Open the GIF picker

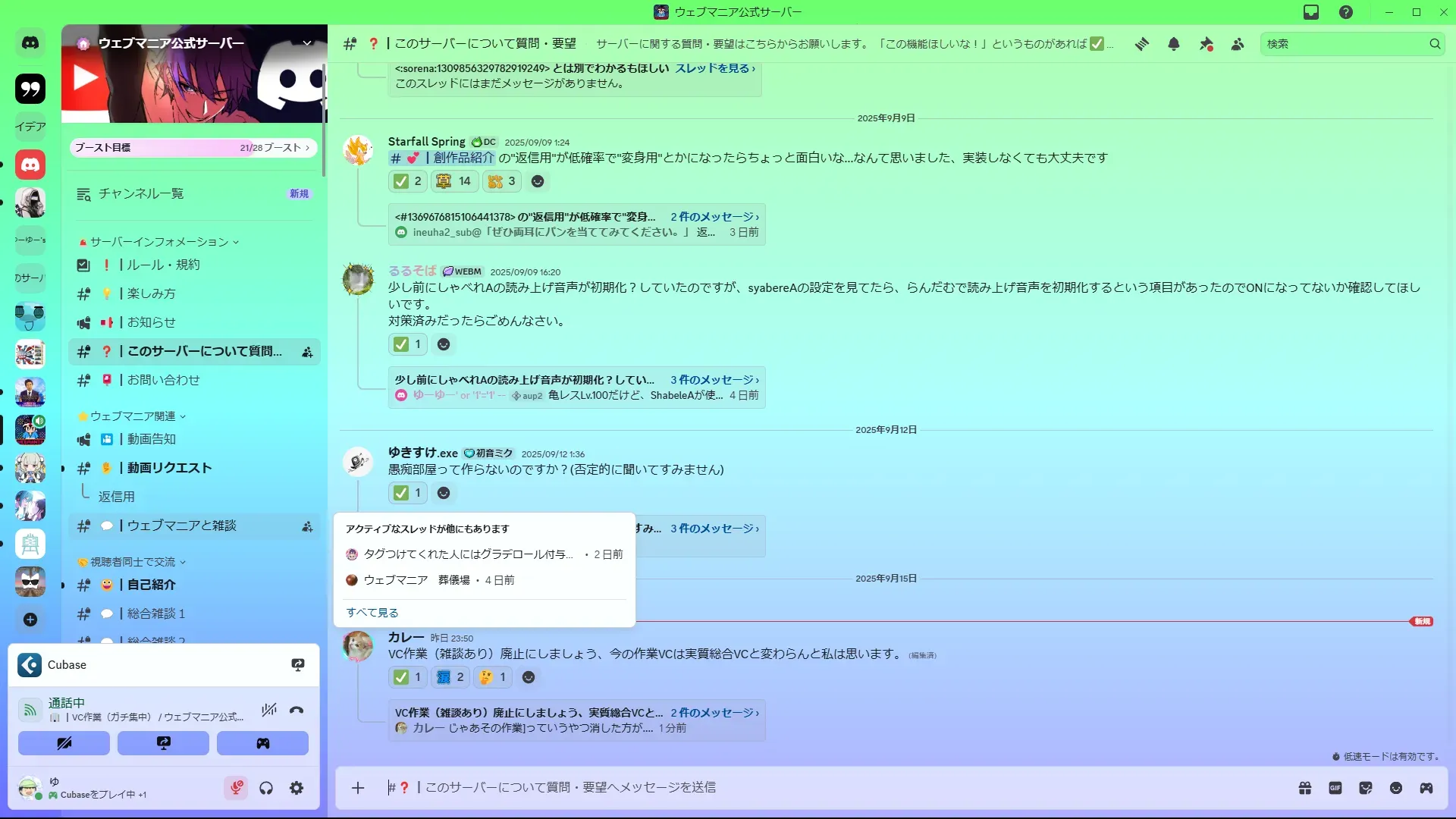point(1335,788)
